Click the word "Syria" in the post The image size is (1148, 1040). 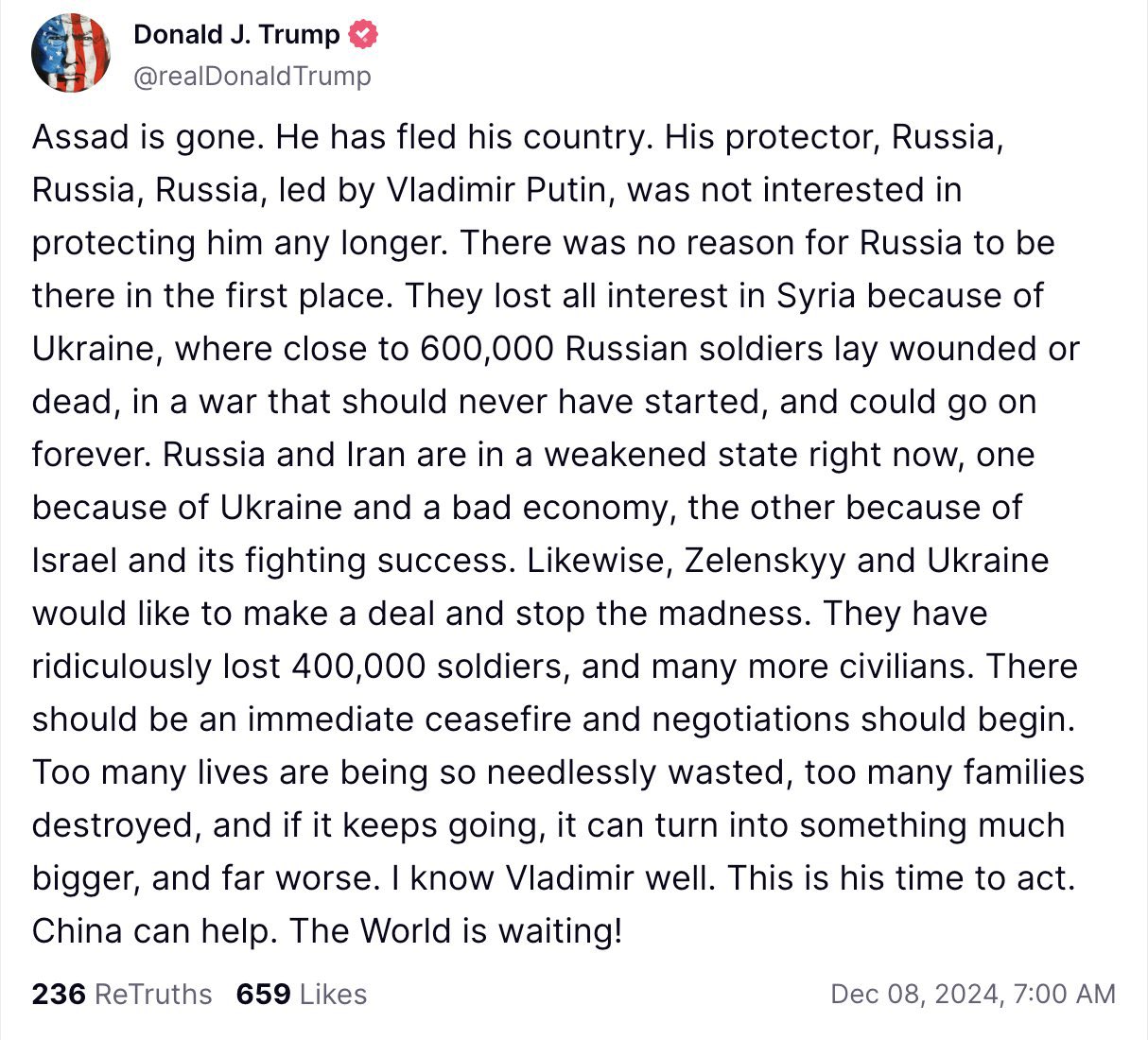point(817,296)
